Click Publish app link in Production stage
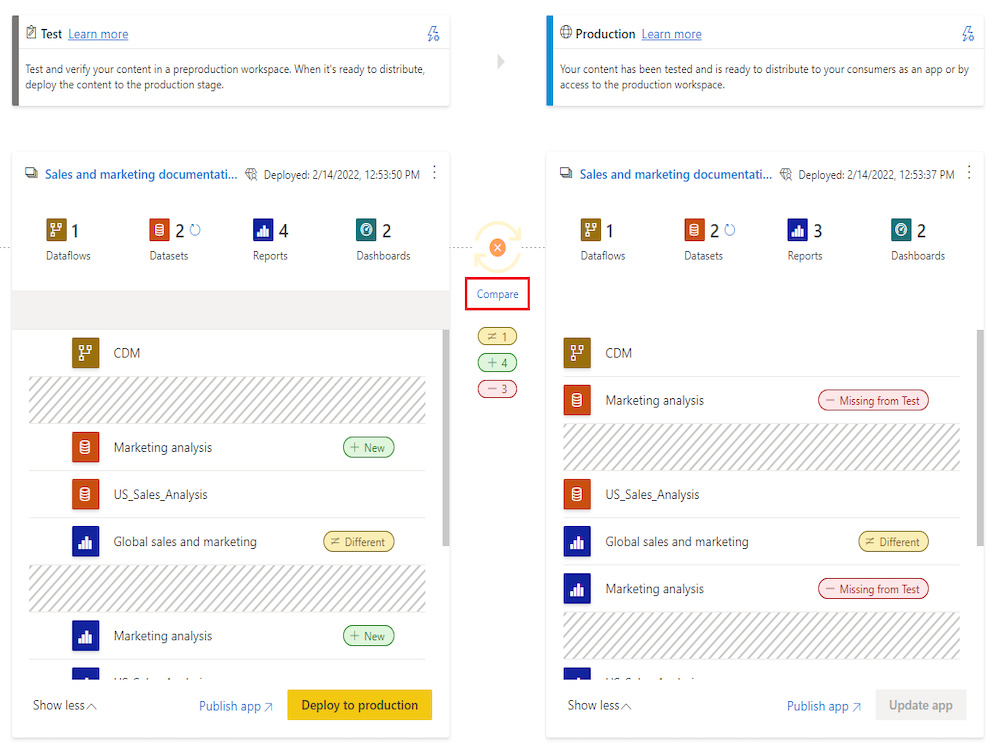The image size is (1000, 750). coord(824,706)
